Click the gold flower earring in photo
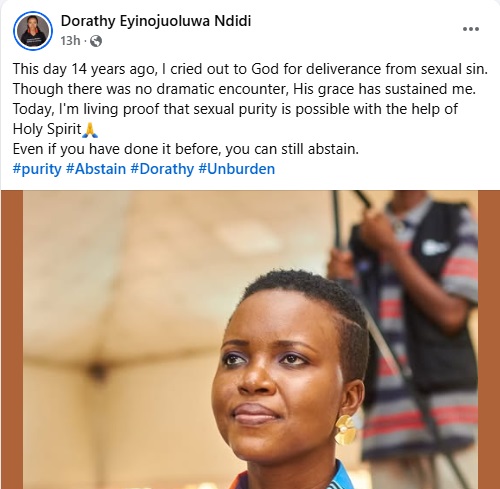Screen dimensions: 500x489 [x=345, y=429]
